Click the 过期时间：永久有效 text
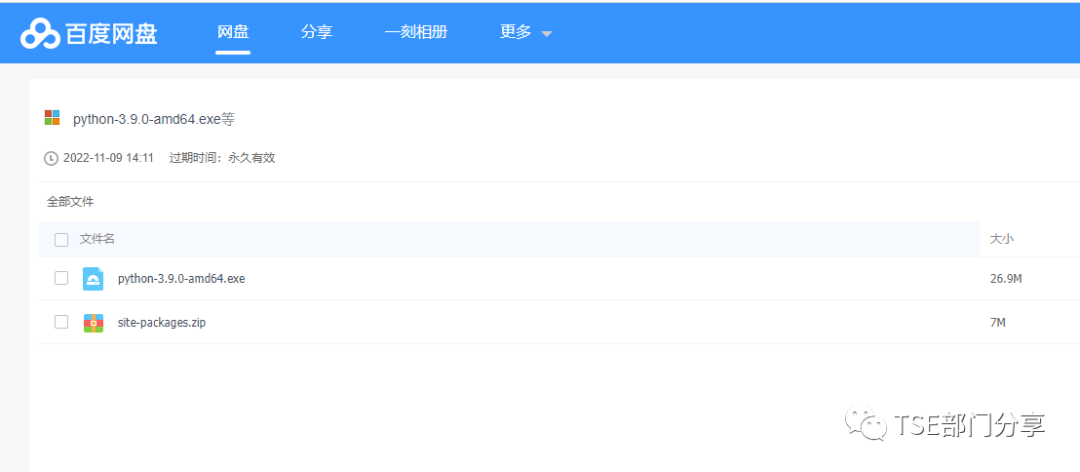 (x=222, y=158)
